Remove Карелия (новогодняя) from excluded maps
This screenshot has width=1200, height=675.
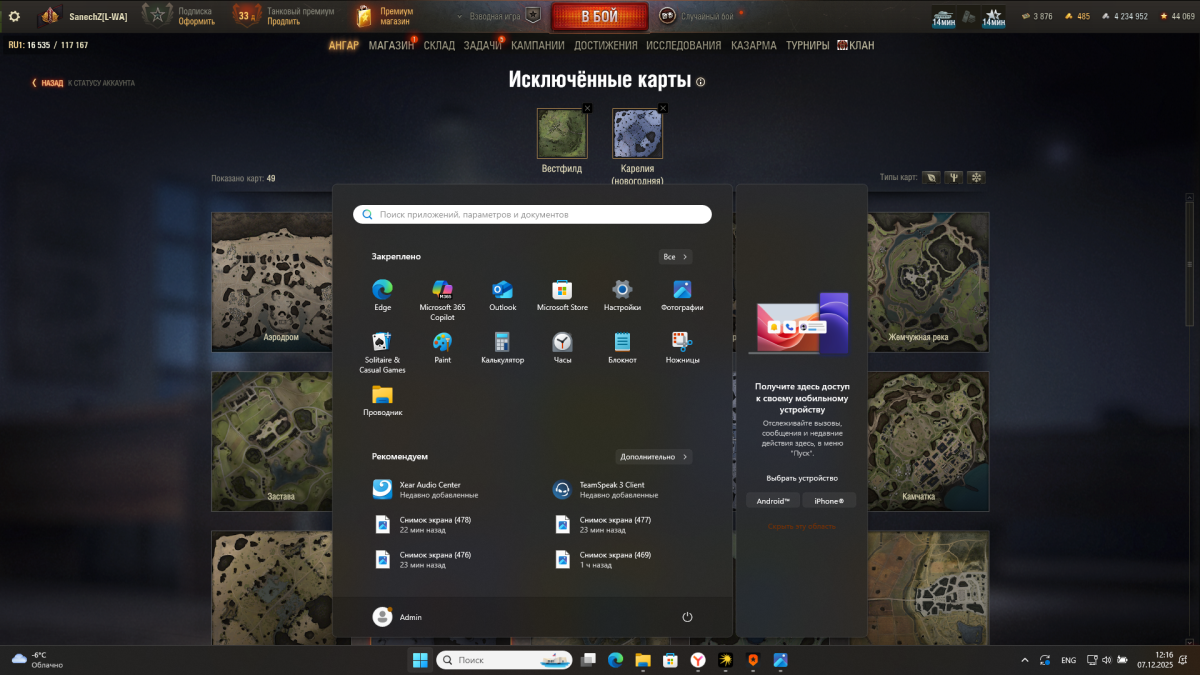[663, 108]
